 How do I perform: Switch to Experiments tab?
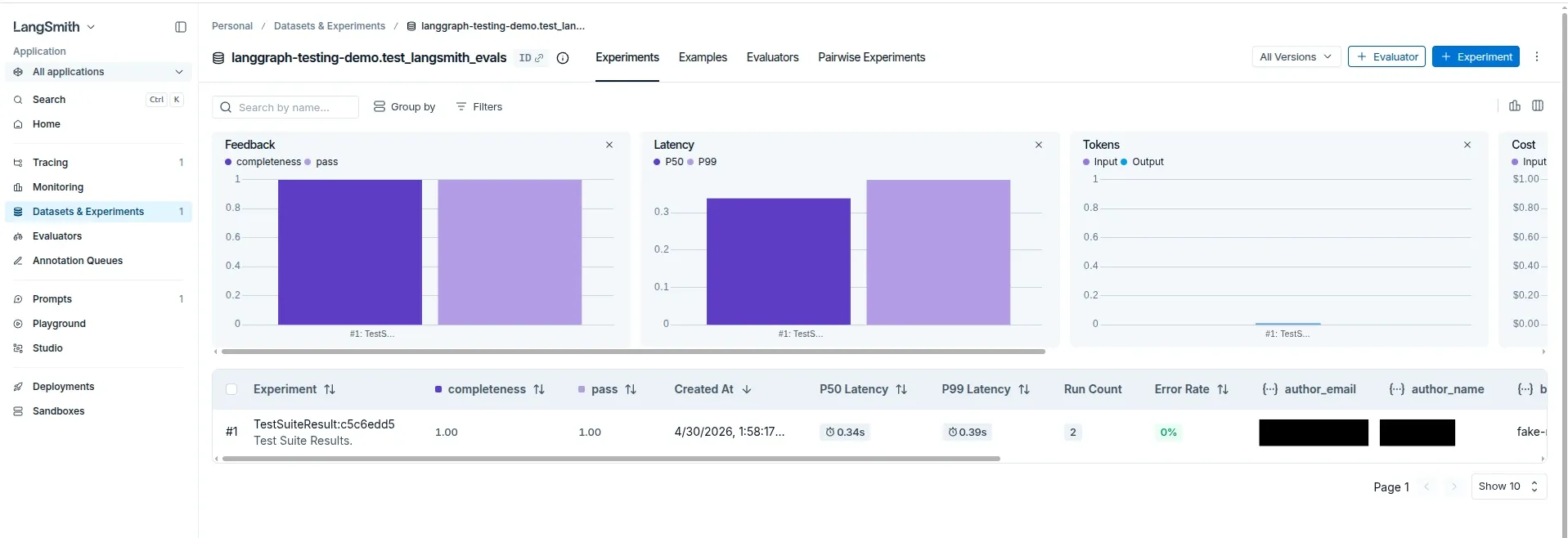pos(627,57)
